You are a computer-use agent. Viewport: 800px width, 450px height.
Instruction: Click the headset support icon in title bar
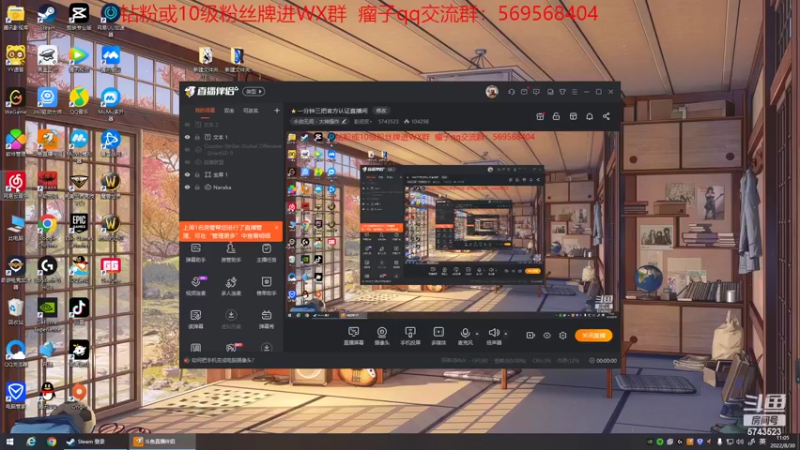(511, 92)
